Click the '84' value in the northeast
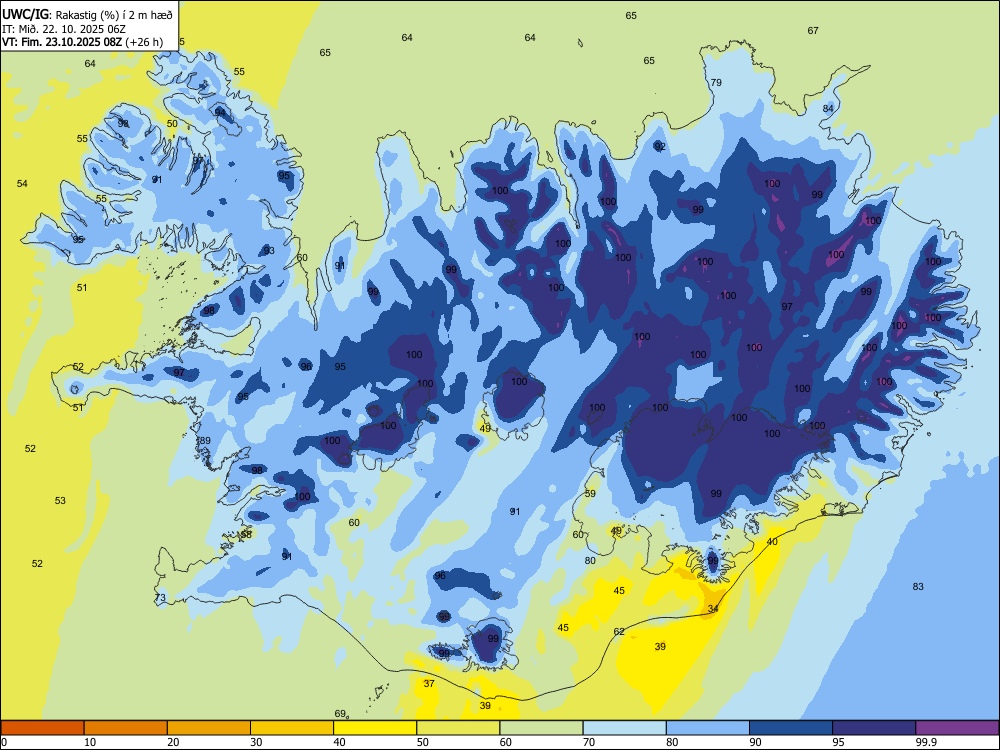The image size is (1000, 750). coord(828,108)
